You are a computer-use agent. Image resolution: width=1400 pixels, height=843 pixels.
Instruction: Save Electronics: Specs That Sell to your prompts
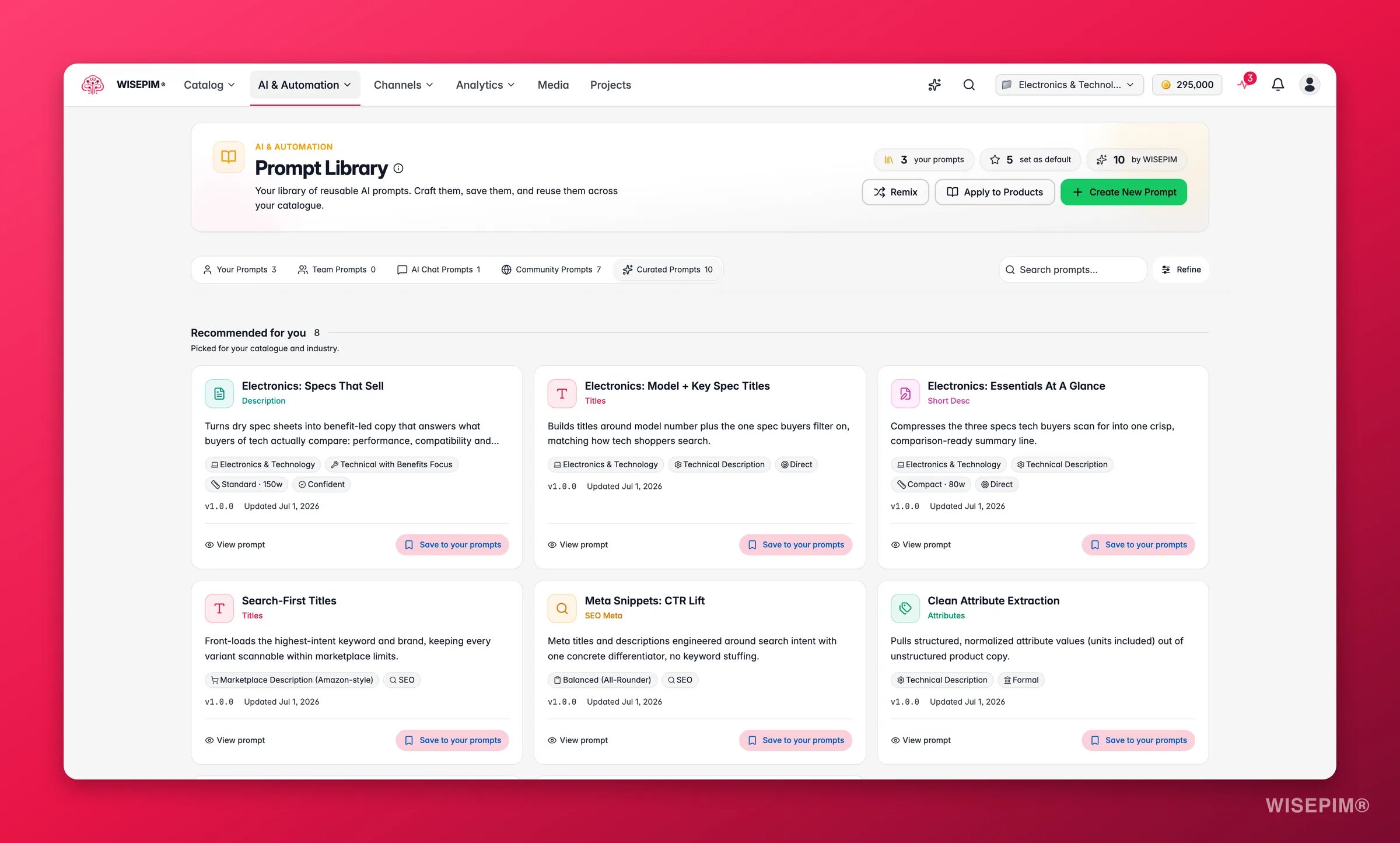[x=453, y=544]
